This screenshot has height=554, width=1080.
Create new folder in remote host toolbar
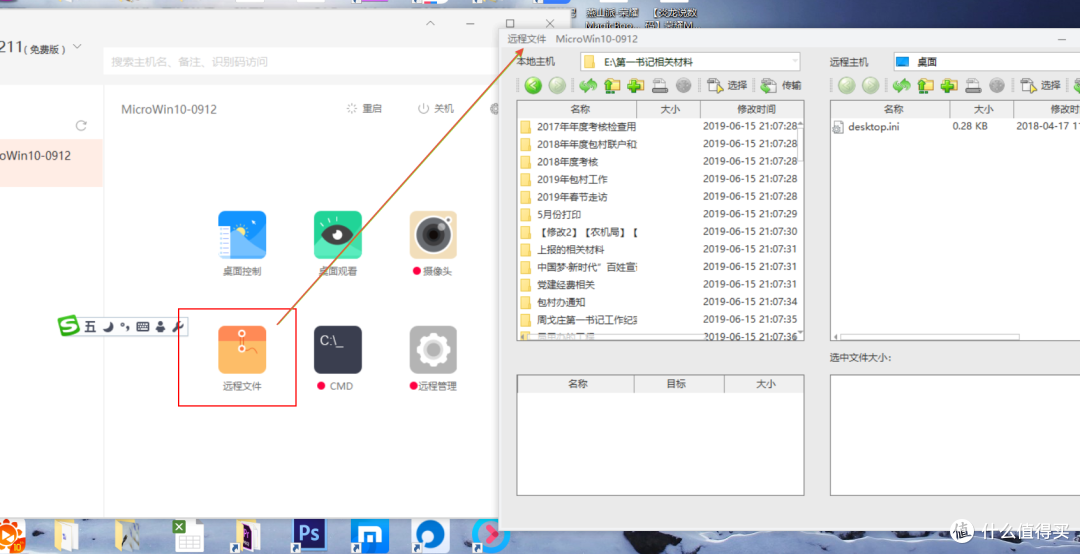pyautogui.click(x=949, y=85)
